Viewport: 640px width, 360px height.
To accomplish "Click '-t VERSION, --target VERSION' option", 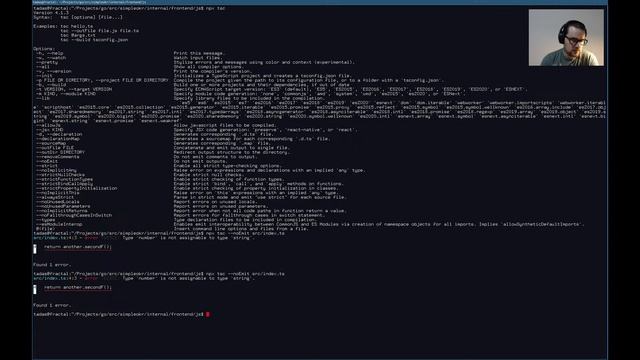I will 74,89.
